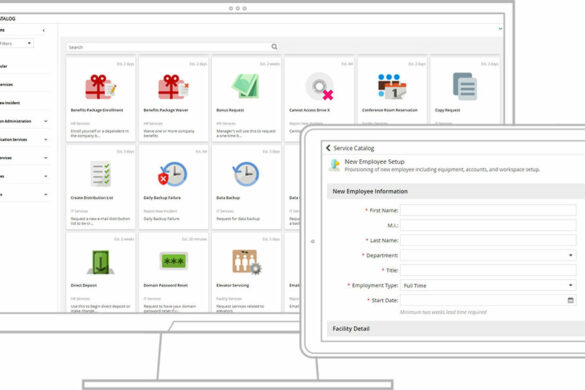The image size is (585, 390).
Task: Open the calendar picker on Start Date
Action: pos(570,300)
